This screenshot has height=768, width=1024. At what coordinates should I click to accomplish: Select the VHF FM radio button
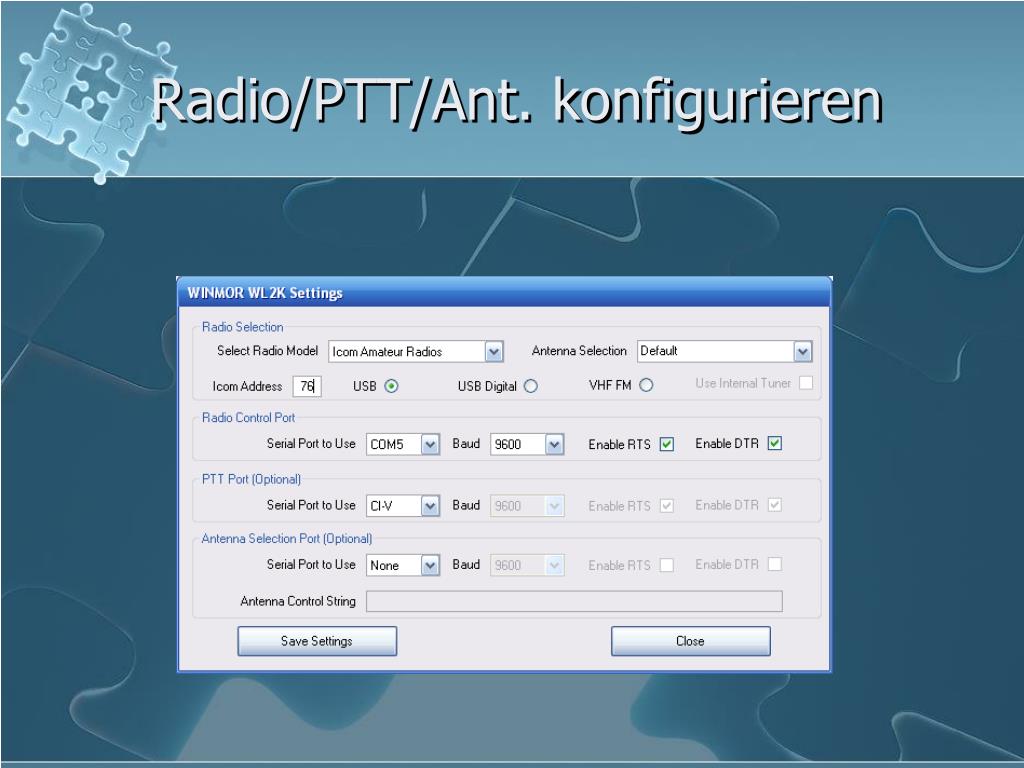646,385
